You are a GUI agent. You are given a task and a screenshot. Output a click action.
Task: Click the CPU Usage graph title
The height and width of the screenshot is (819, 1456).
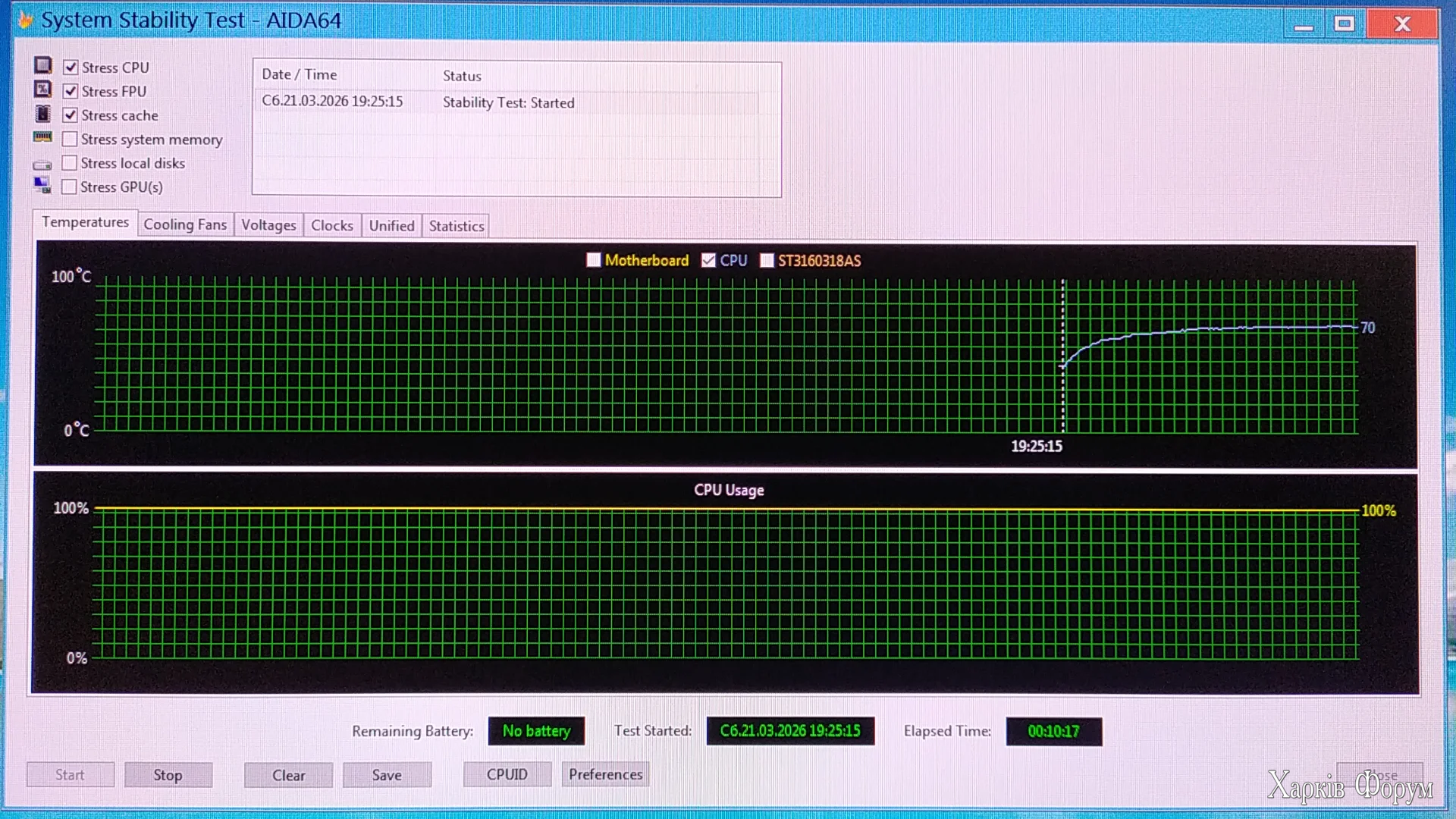[729, 490]
